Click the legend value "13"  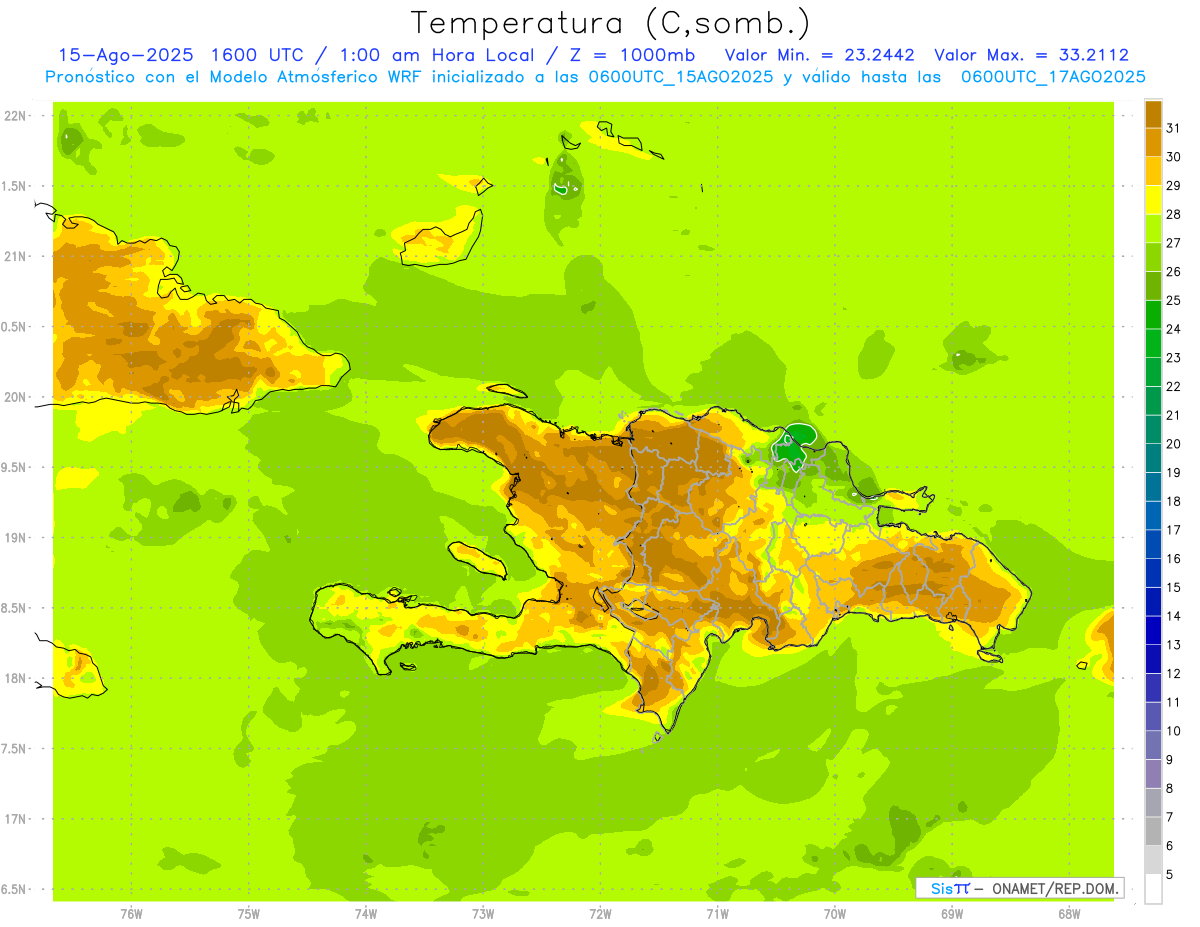click(x=1173, y=645)
